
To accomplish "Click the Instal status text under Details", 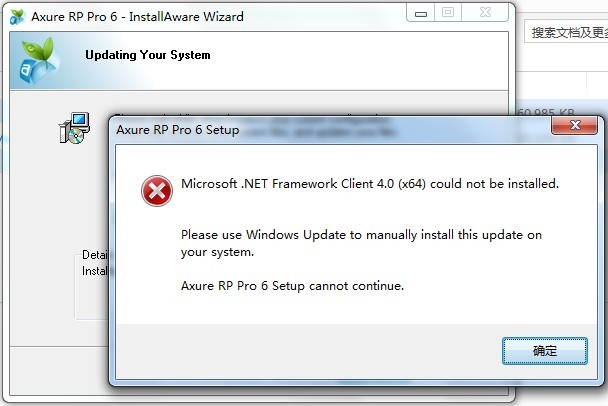I will tap(95, 271).
